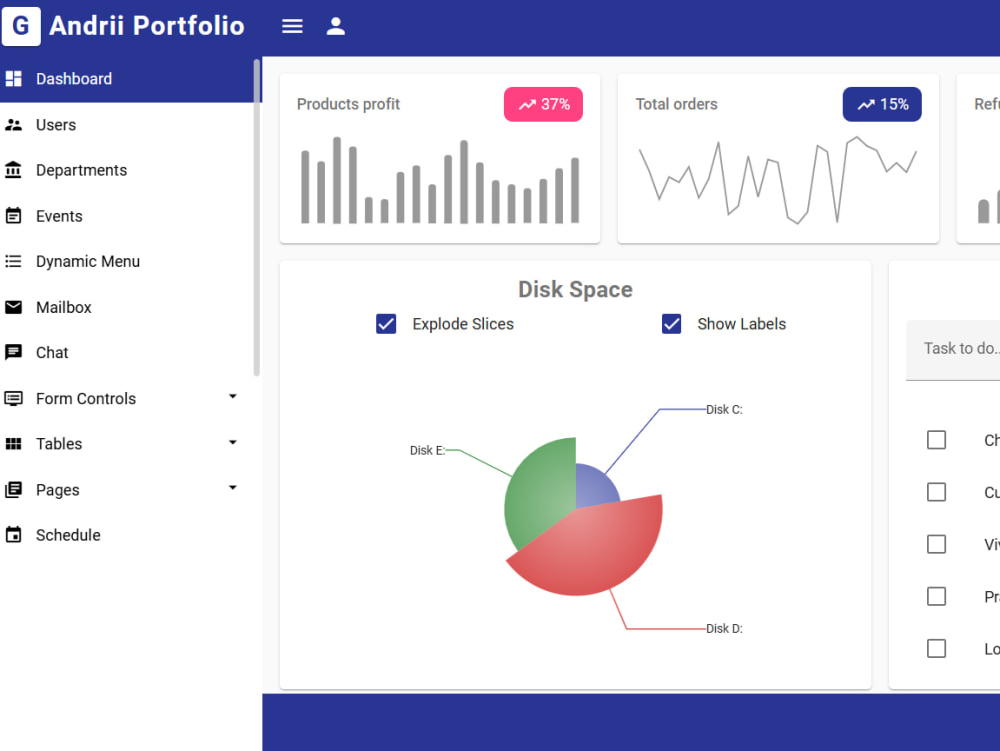The width and height of the screenshot is (1000, 751).
Task: Click the Events calendar icon
Action: pyautogui.click(x=13, y=215)
